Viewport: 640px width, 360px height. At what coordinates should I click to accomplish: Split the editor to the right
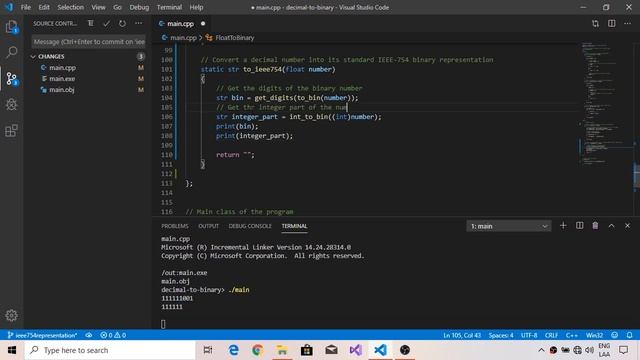pyautogui.click(x=611, y=24)
